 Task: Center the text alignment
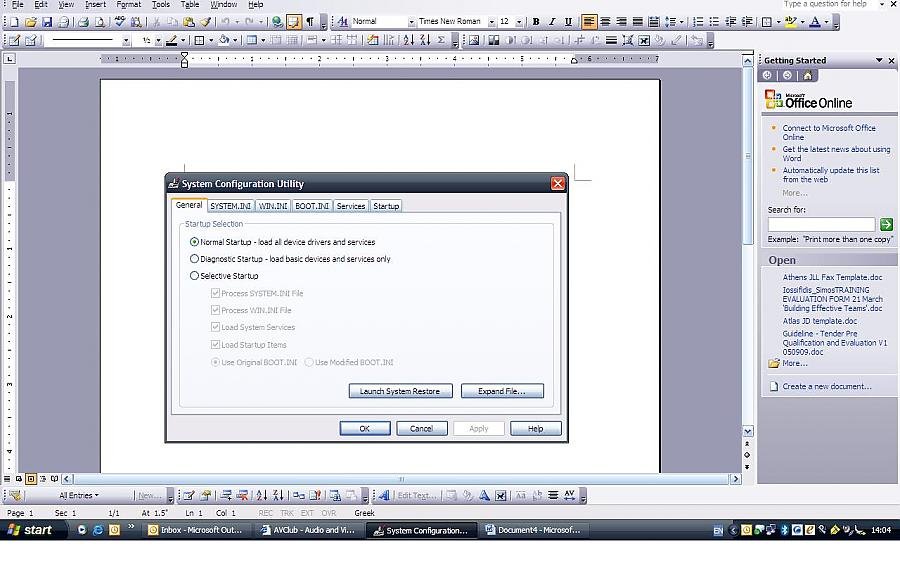point(605,22)
